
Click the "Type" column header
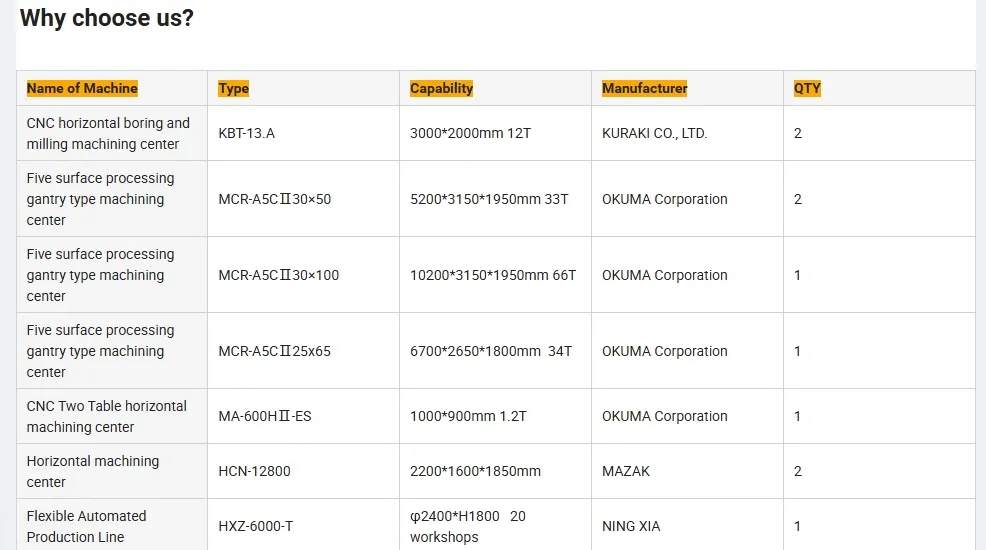click(x=233, y=88)
